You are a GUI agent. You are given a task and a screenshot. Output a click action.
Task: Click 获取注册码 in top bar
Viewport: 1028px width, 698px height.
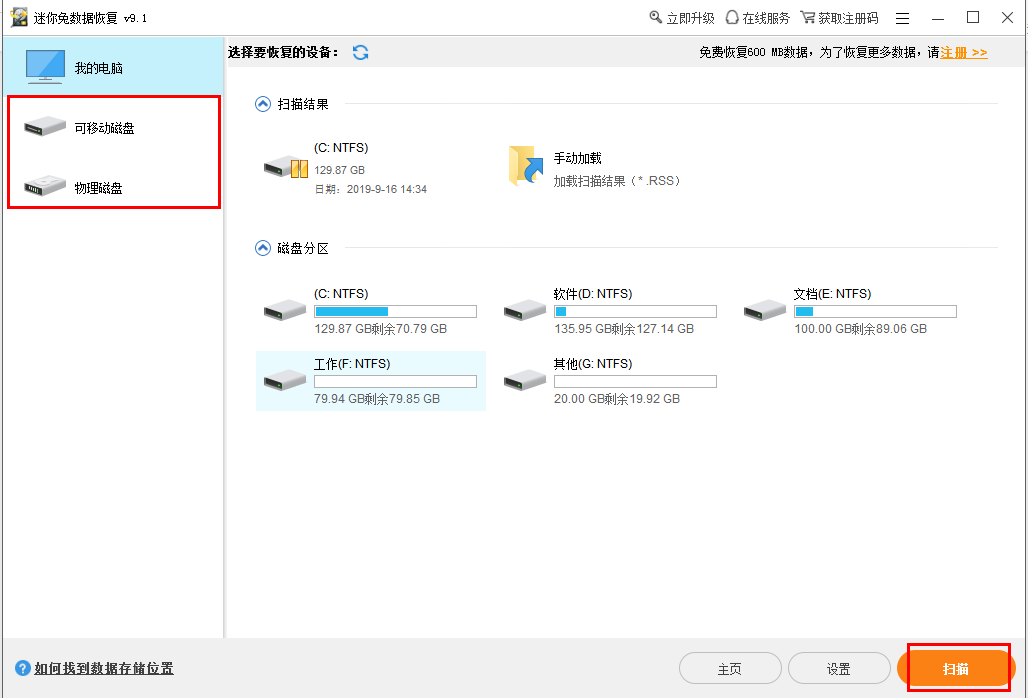(848, 18)
